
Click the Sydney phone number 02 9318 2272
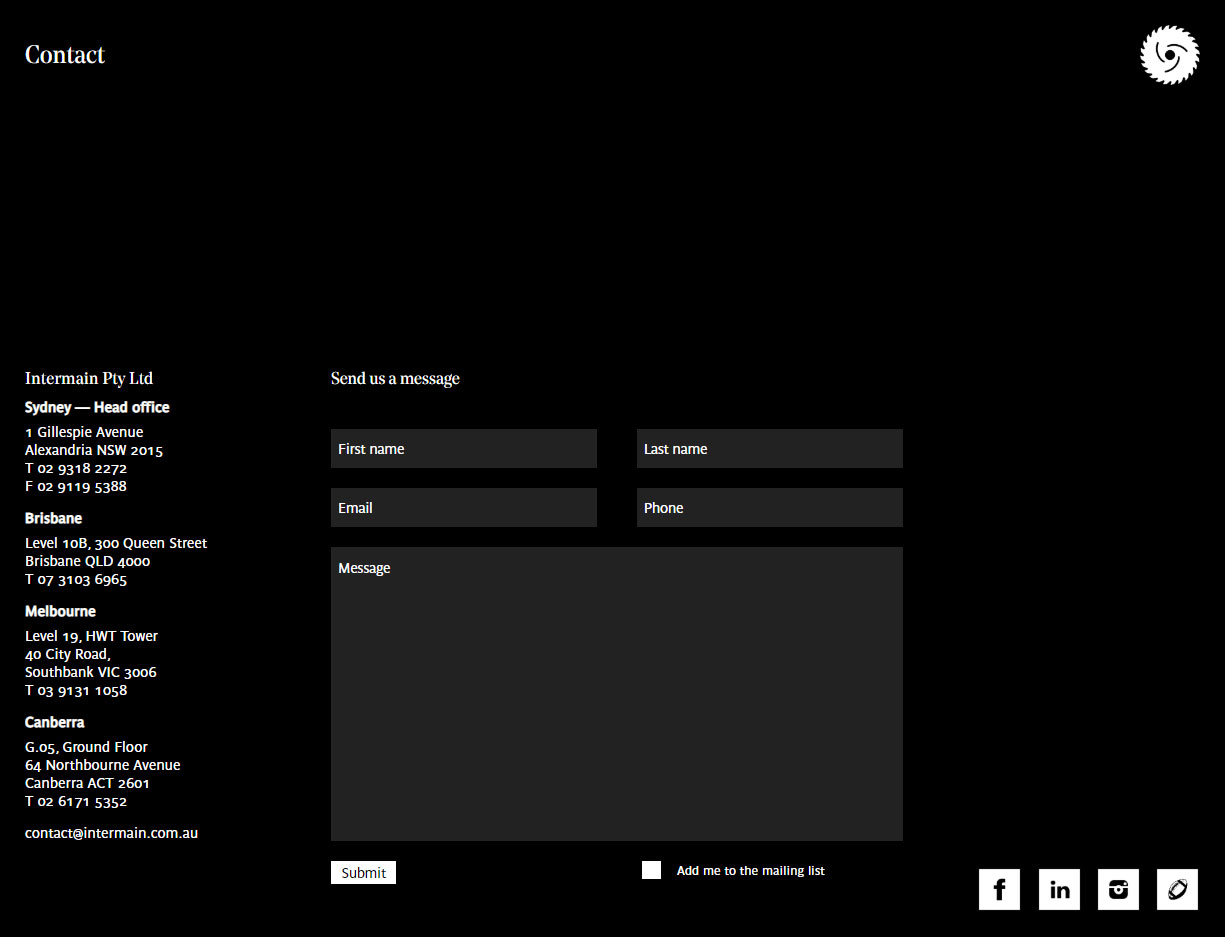pyautogui.click(x=82, y=468)
